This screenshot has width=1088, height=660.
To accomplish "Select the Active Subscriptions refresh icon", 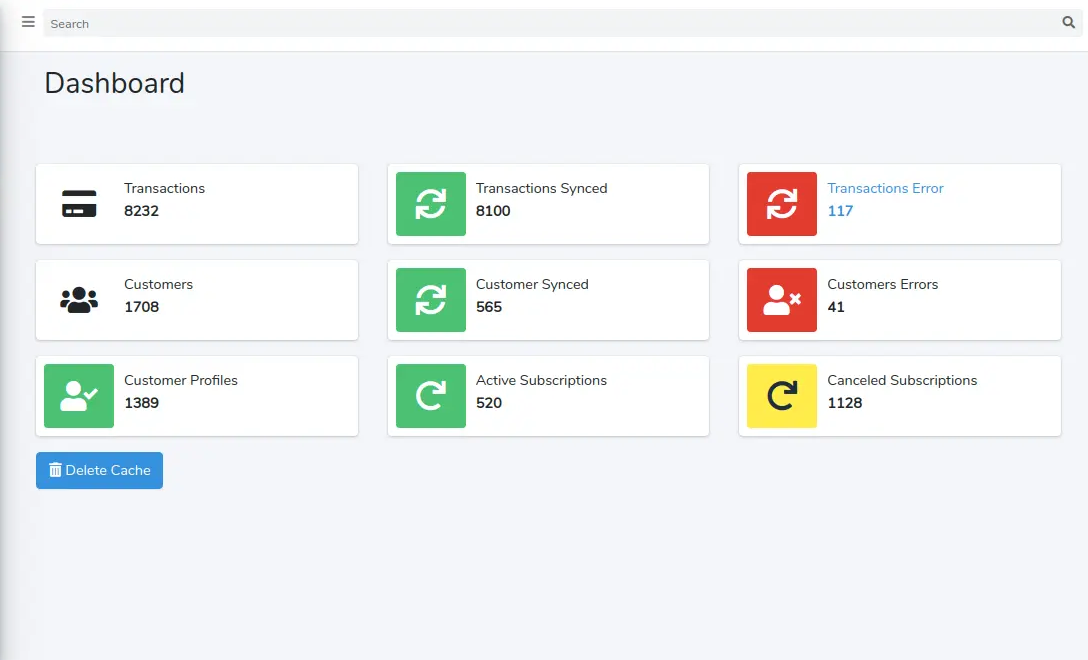I will click(430, 396).
